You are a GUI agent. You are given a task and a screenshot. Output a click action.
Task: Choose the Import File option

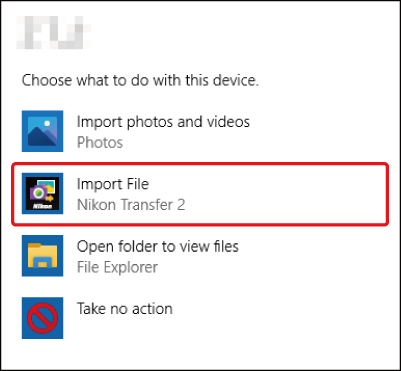point(200,193)
